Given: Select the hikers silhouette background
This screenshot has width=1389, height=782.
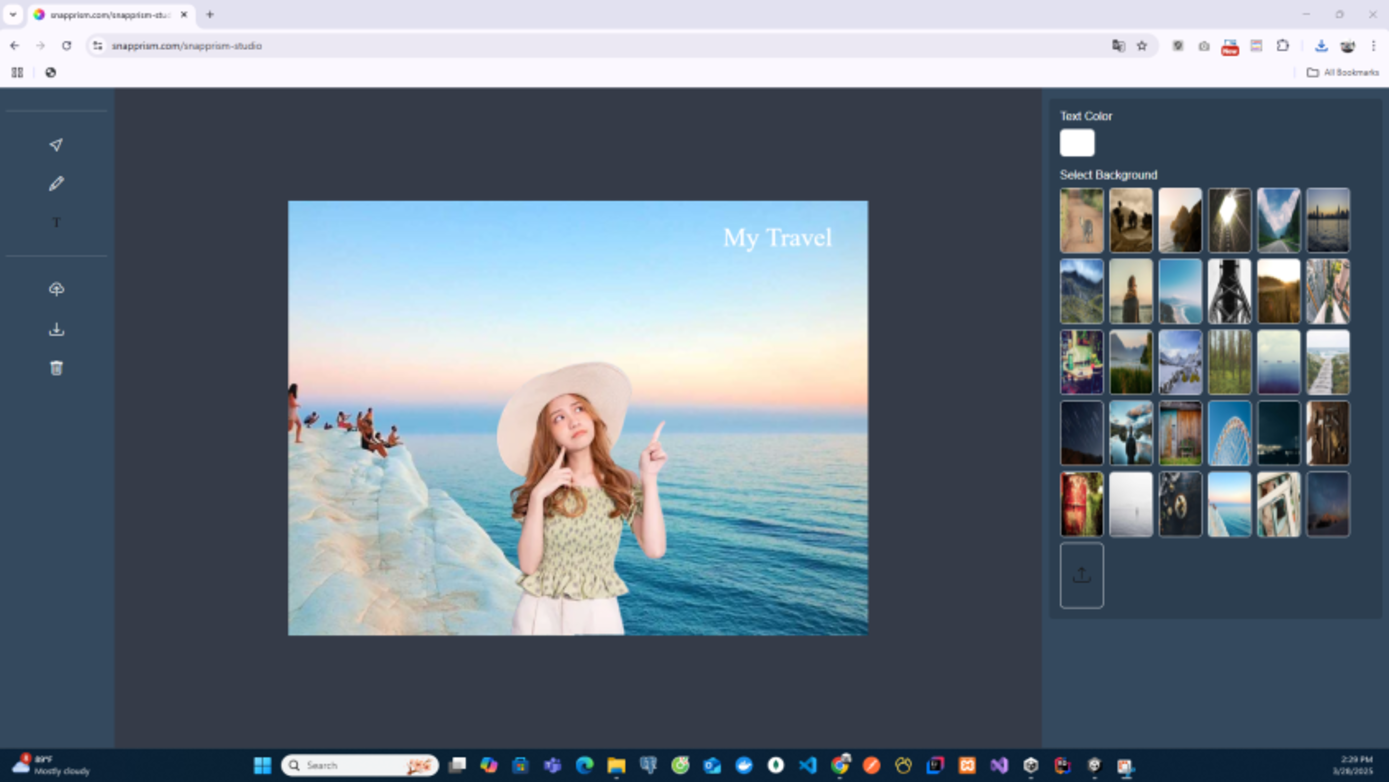Looking at the screenshot, I should pyautogui.click(x=1131, y=220).
